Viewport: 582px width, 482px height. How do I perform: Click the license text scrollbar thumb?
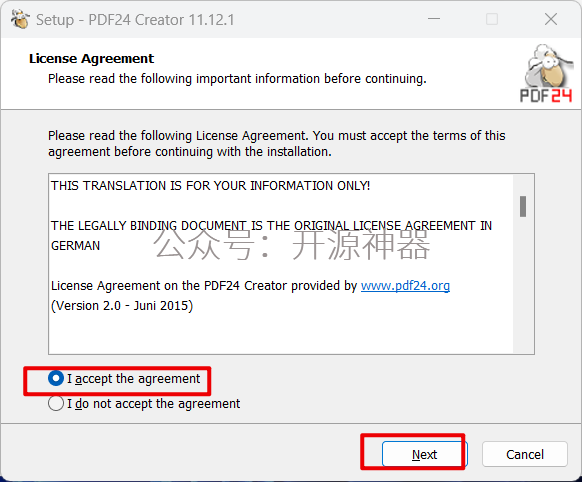coord(523,206)
